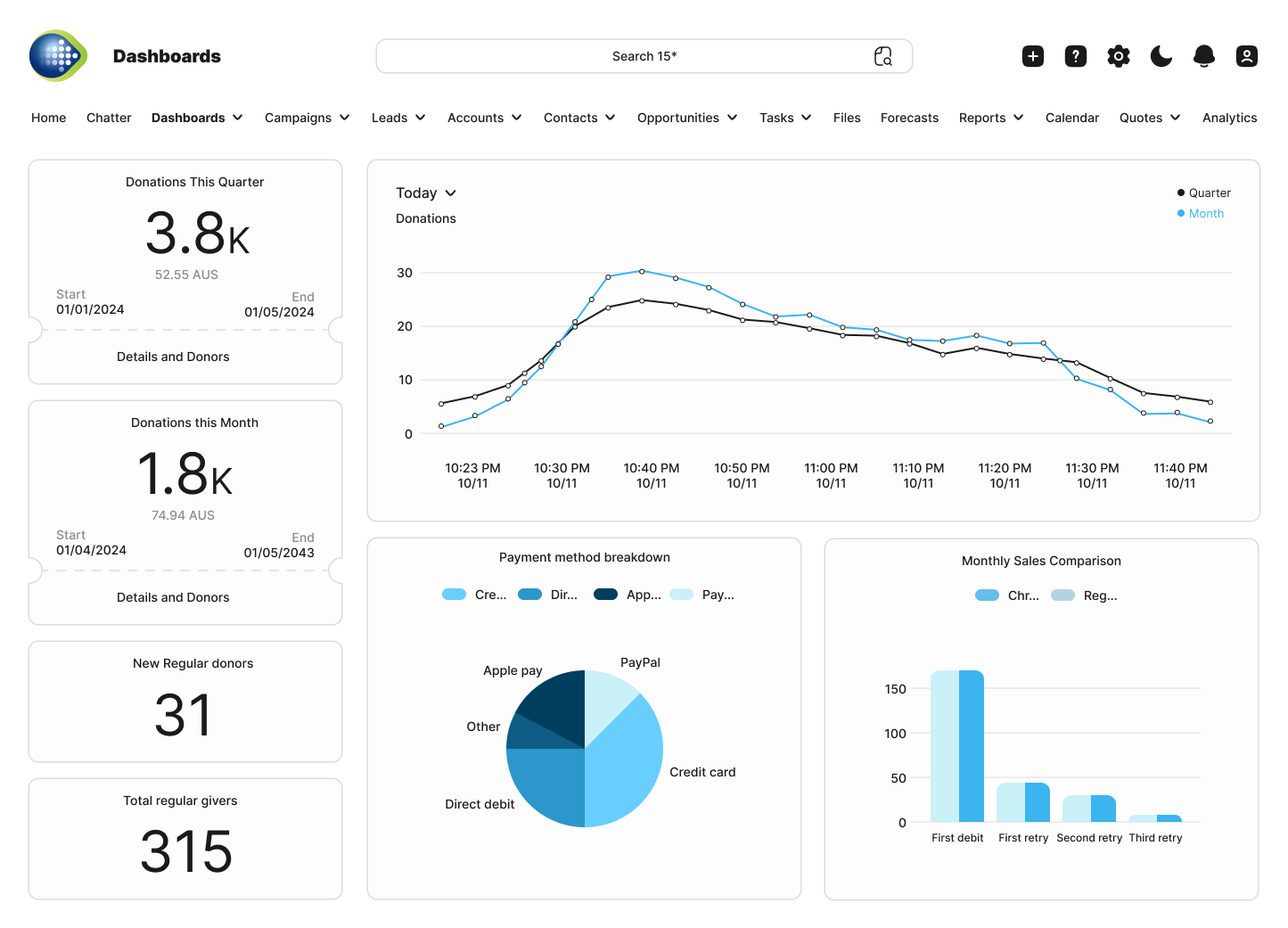This screenshot has height=928, width=1288.
Task: Click the quarter end date 01/05/2024
Action: point(279,312)
